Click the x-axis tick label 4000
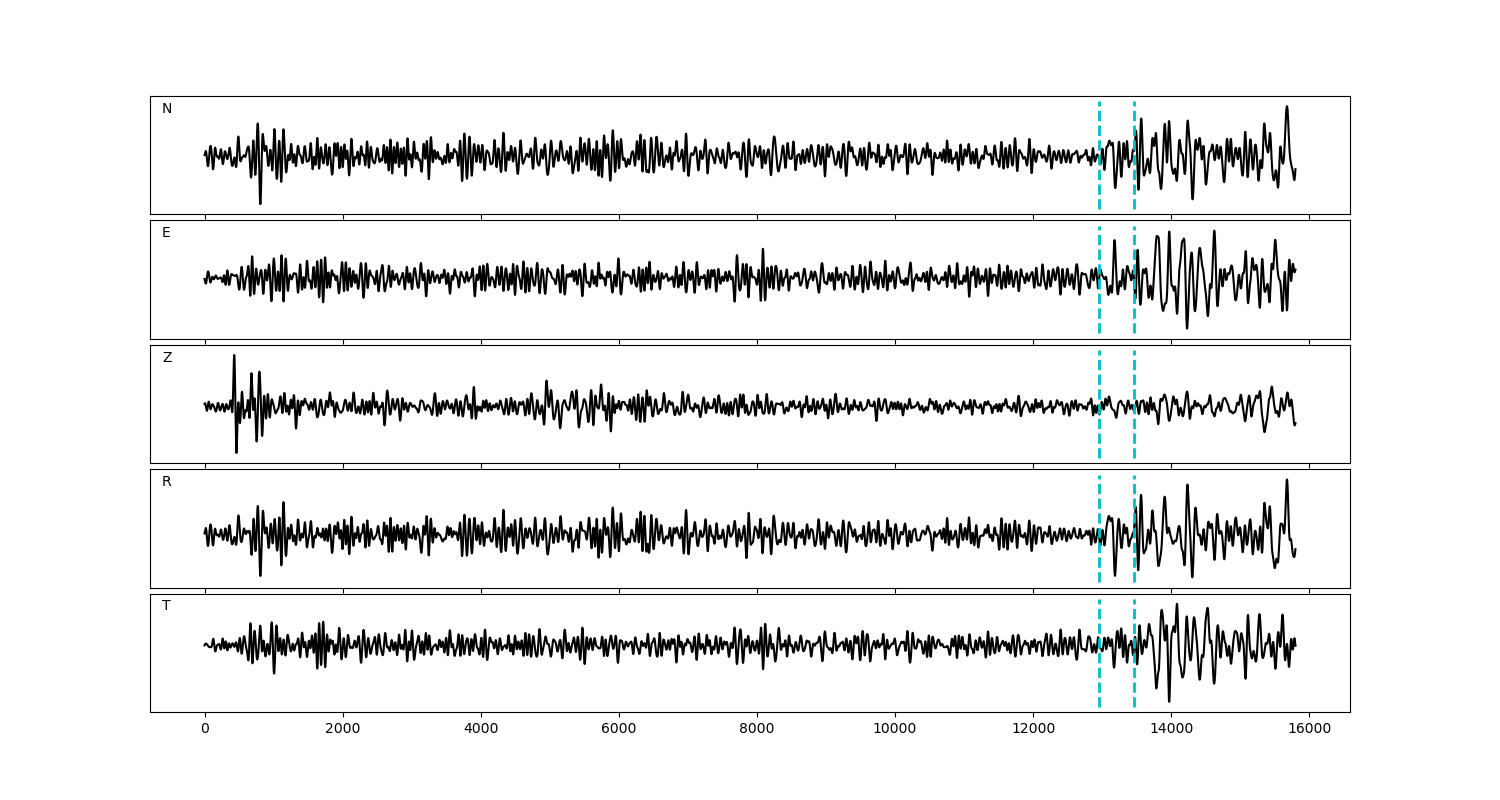 click(x=481, y=730)
